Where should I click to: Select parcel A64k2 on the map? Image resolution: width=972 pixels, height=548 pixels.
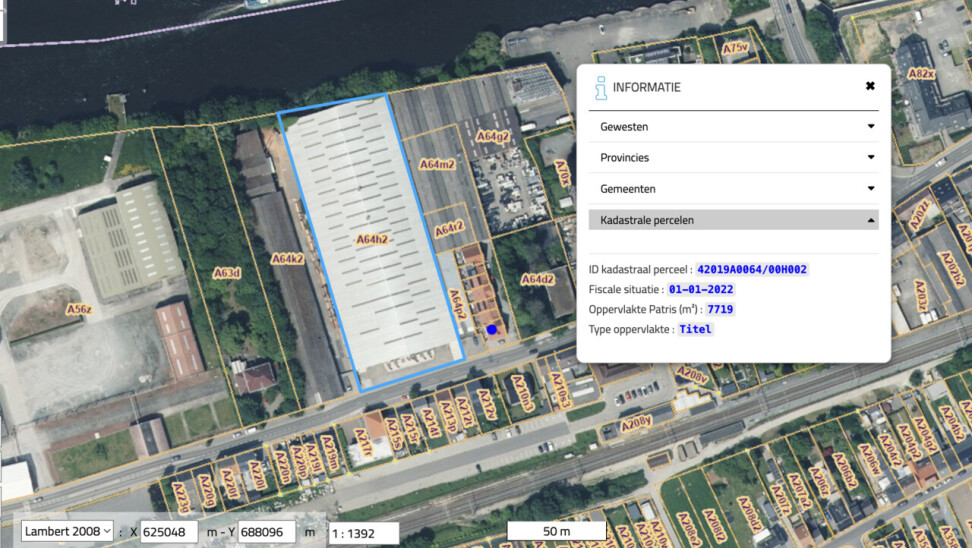287,259
